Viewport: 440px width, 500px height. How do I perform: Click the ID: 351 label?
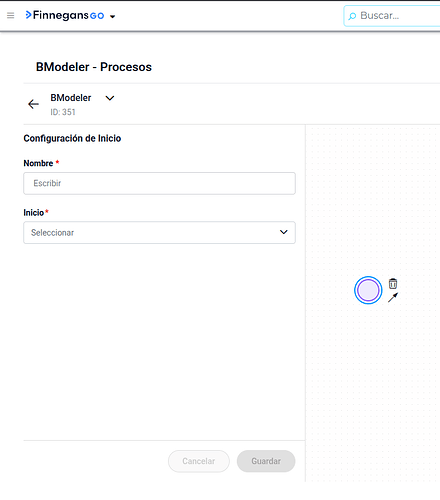[x=63, y=112]
